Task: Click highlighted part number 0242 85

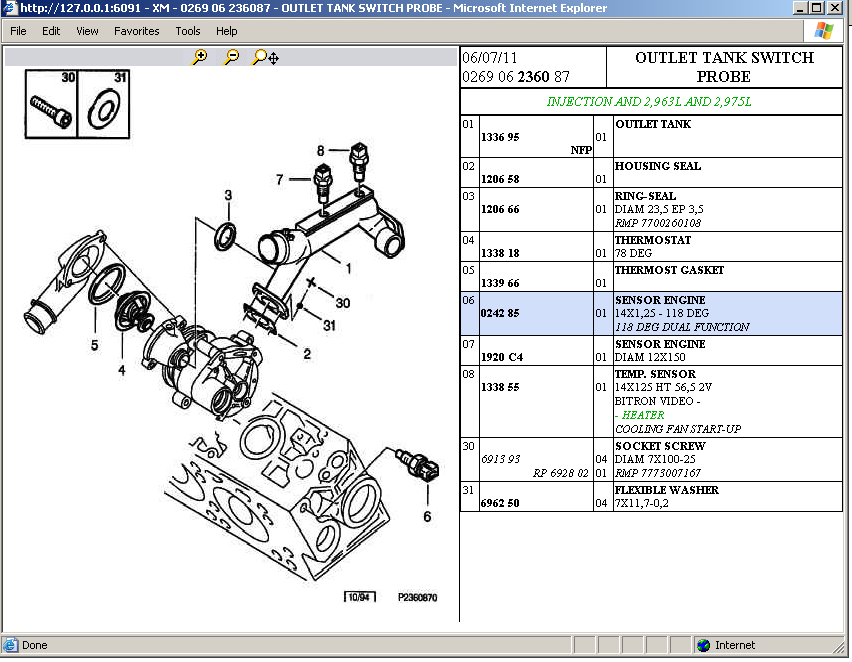Action: (x=500, y=313)
